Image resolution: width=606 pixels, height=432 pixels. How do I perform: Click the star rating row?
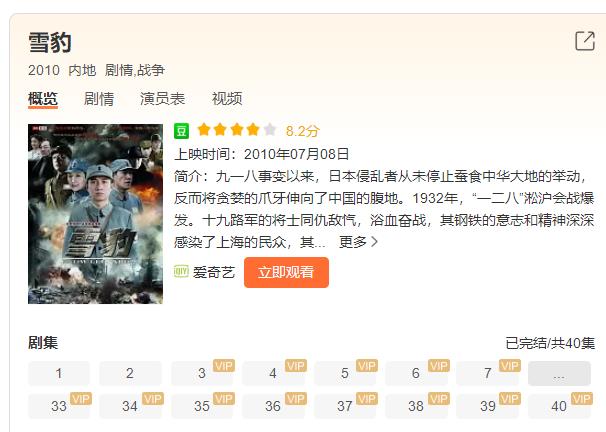[237, 130]
